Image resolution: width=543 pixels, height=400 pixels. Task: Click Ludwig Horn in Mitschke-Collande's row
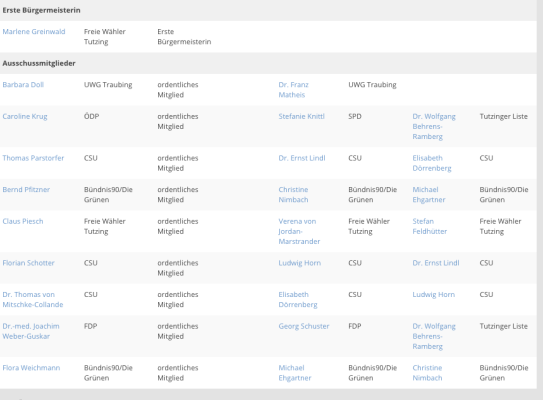[x=434, y=295]
